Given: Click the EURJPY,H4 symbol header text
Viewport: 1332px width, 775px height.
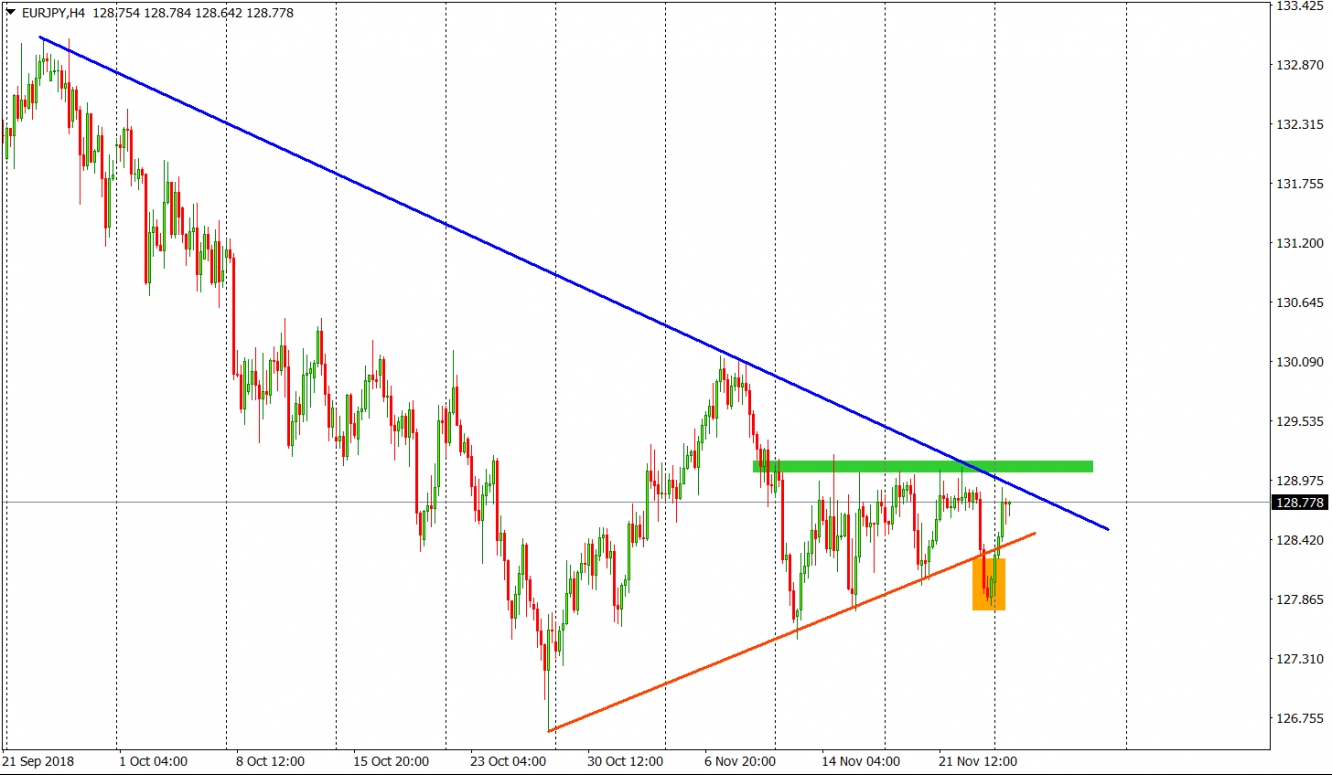Looking at the screenshot, I should (51, 13).
